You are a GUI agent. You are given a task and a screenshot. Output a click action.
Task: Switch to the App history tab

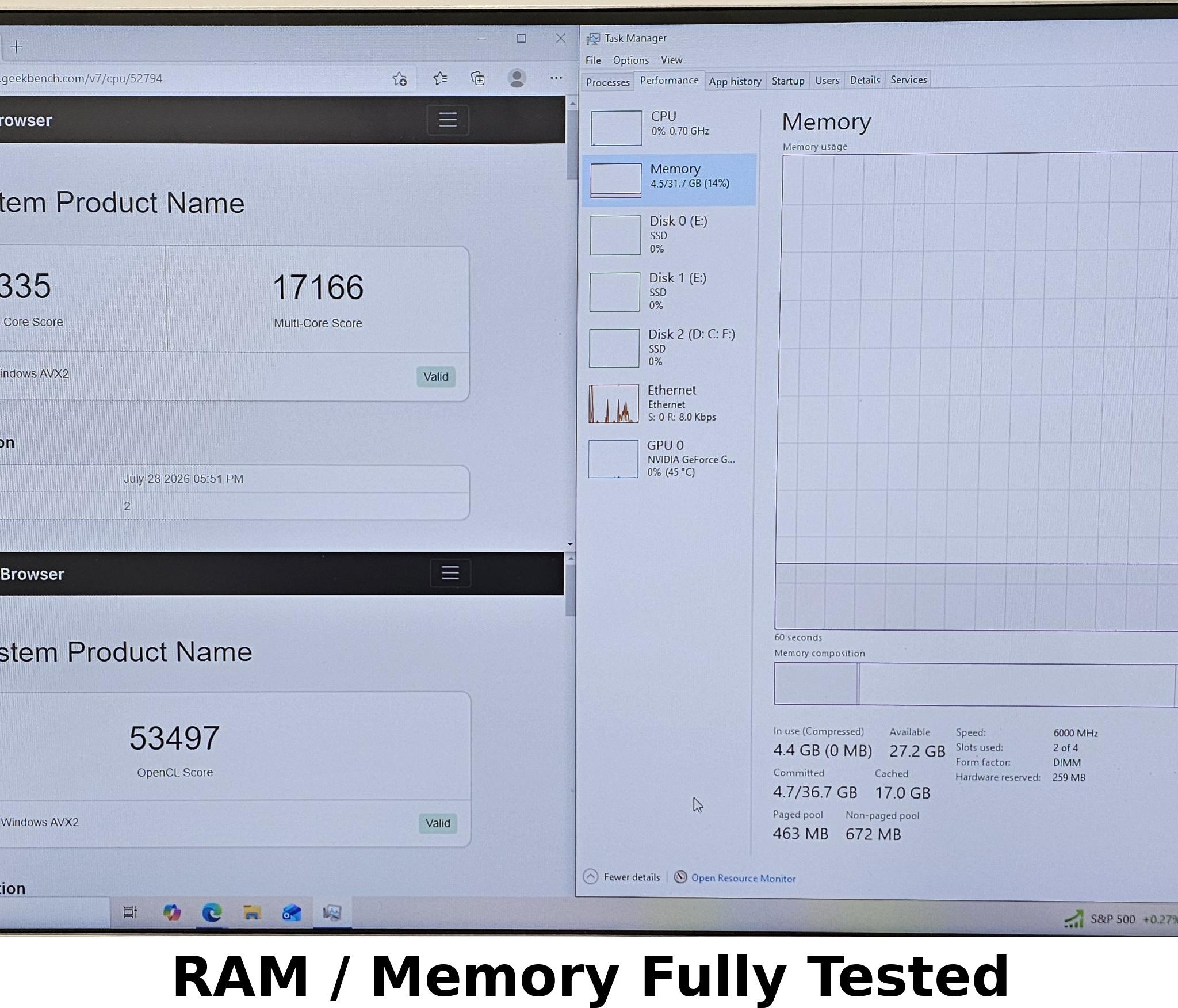[735, 81]
